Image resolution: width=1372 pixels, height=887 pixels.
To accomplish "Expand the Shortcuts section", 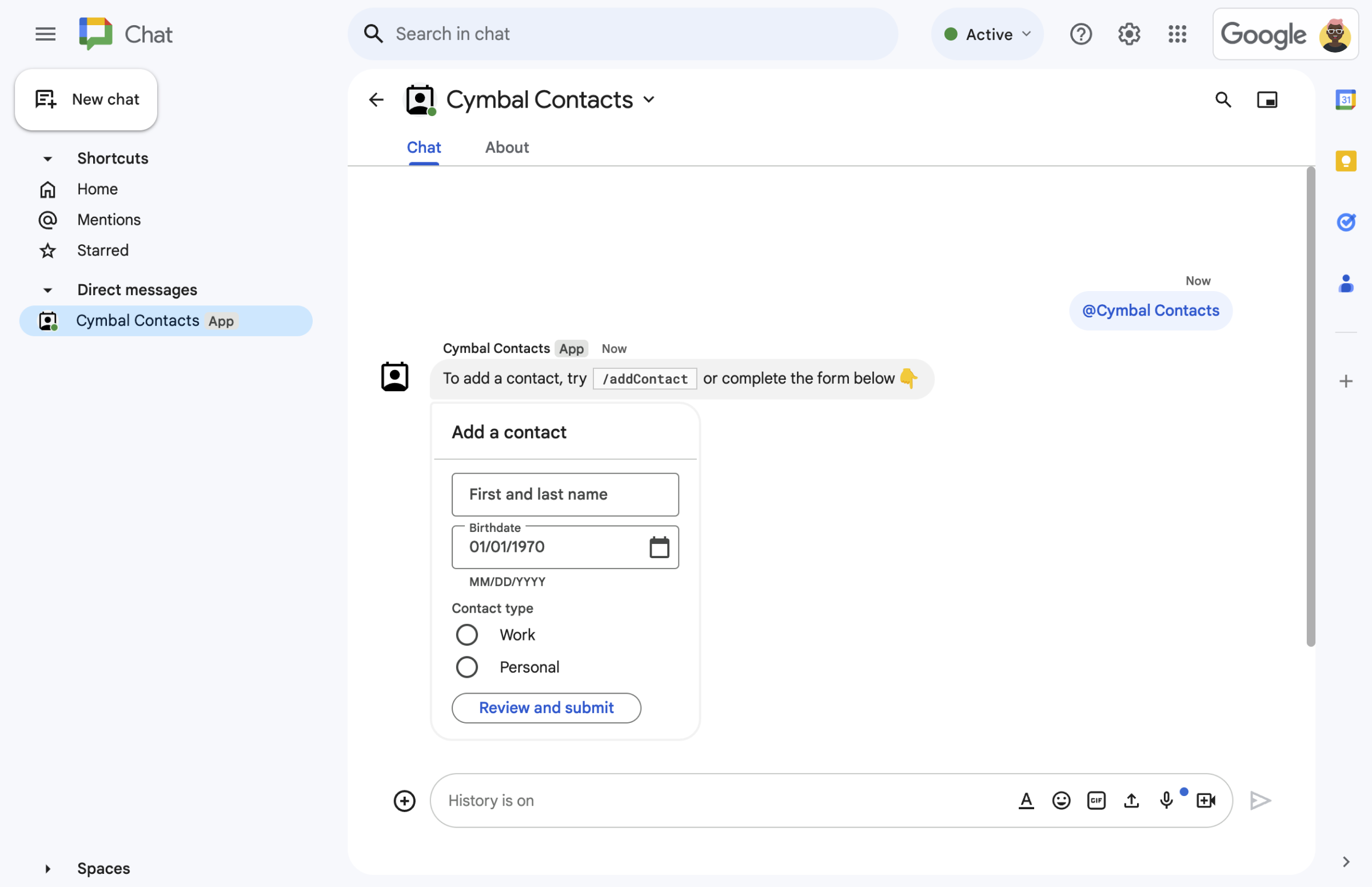I will coord(47,158).
